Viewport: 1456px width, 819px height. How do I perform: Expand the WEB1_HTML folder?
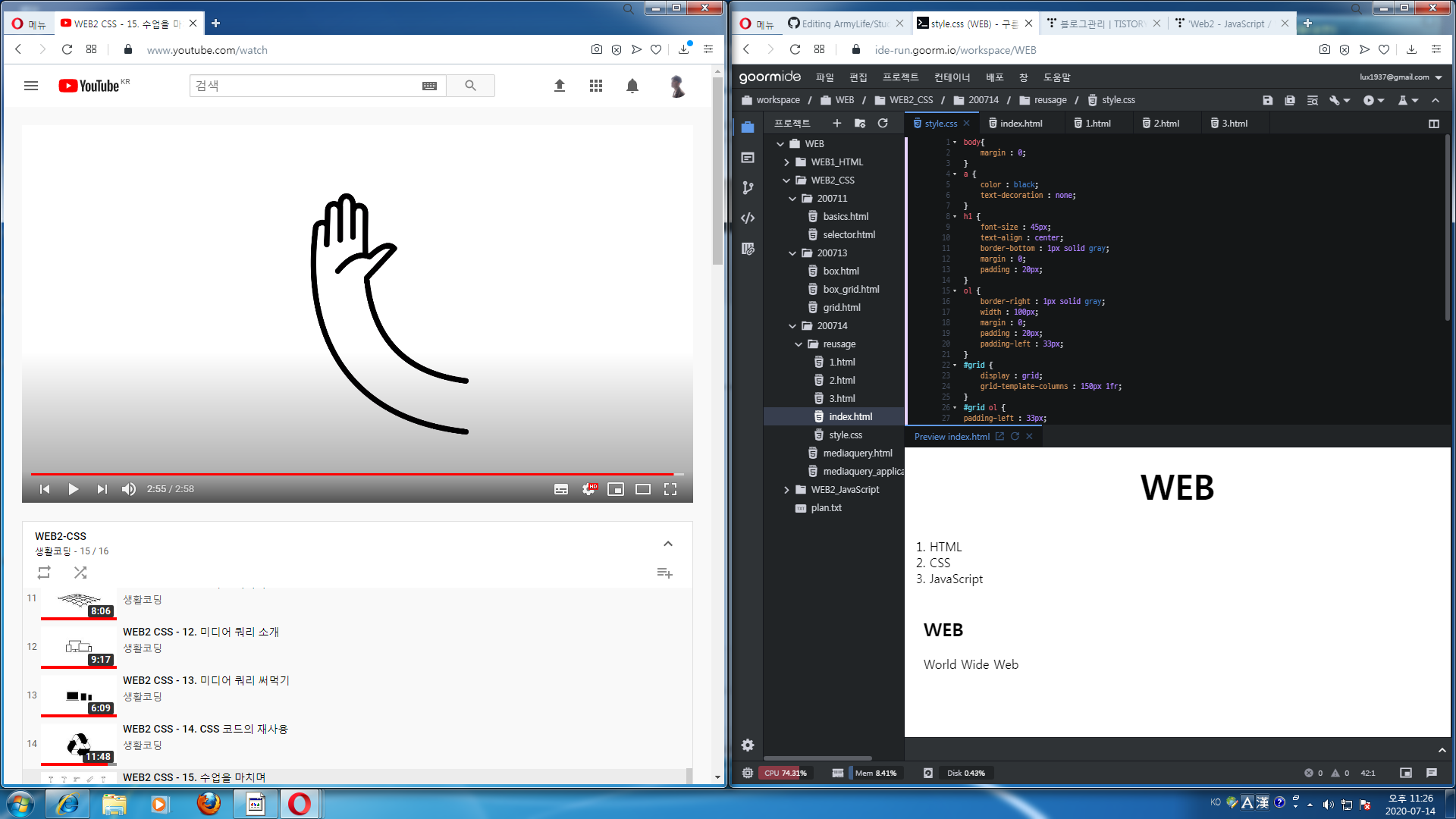point(786,162)
